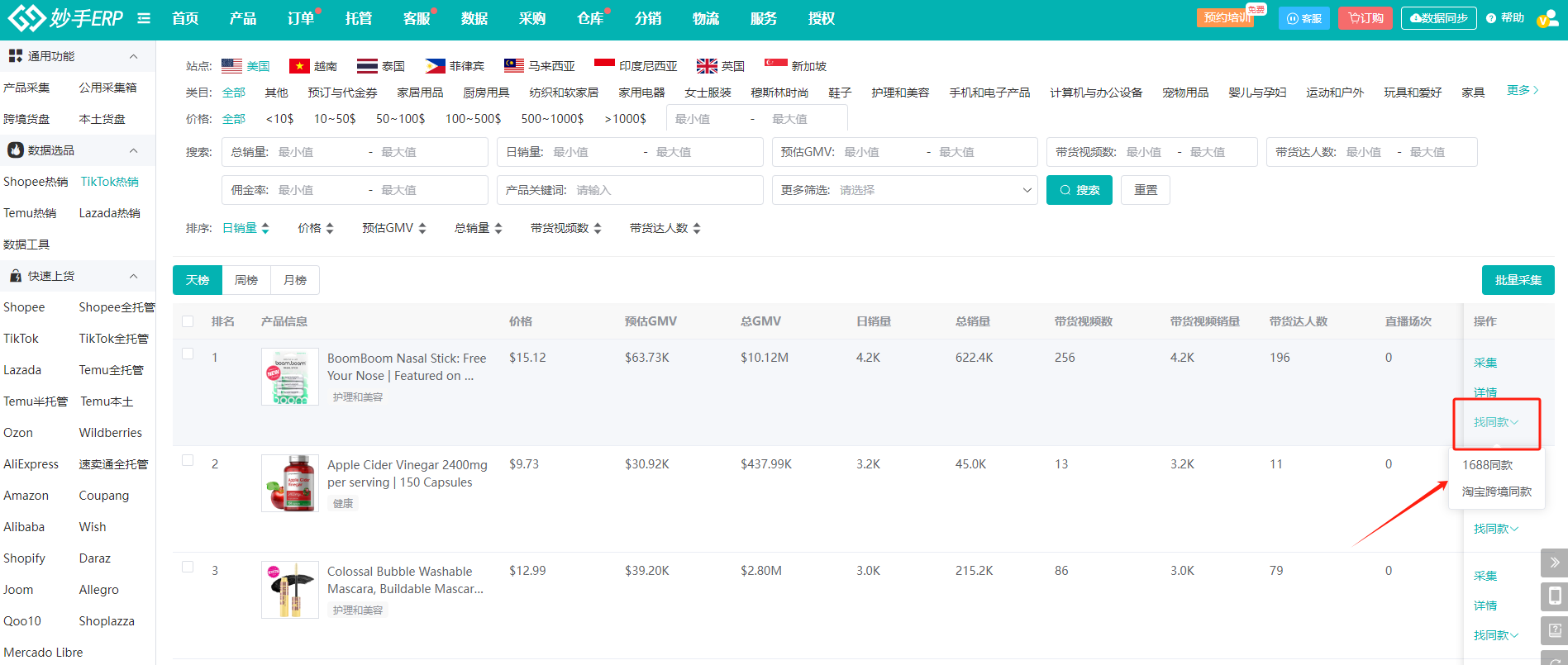1568x665 pixels.
Task: Check the Colossal Bubble Mascara row checkbox
Action: (x=188, y=567)
